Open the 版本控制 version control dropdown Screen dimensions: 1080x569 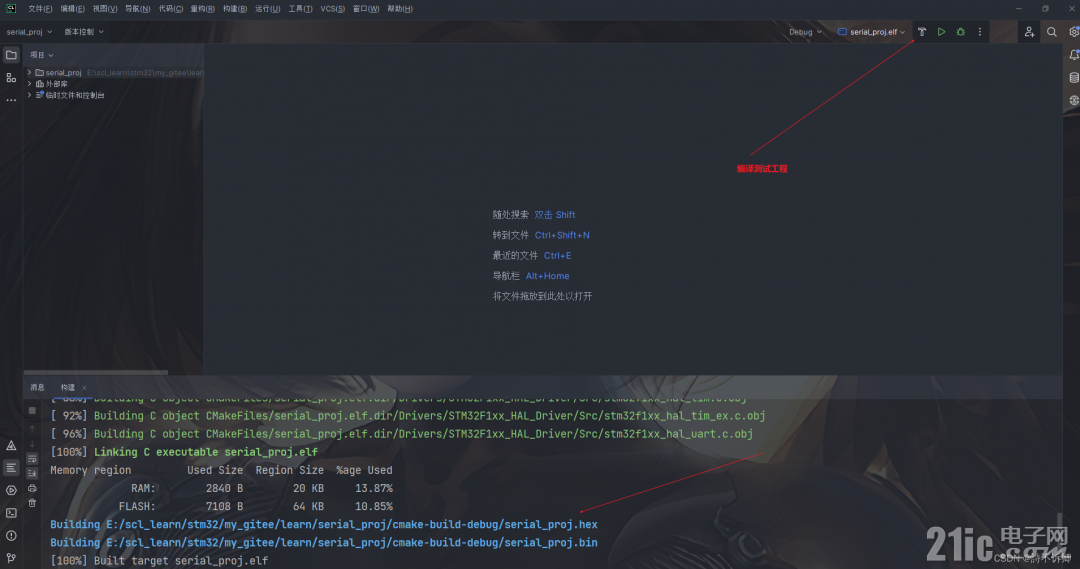84,32
